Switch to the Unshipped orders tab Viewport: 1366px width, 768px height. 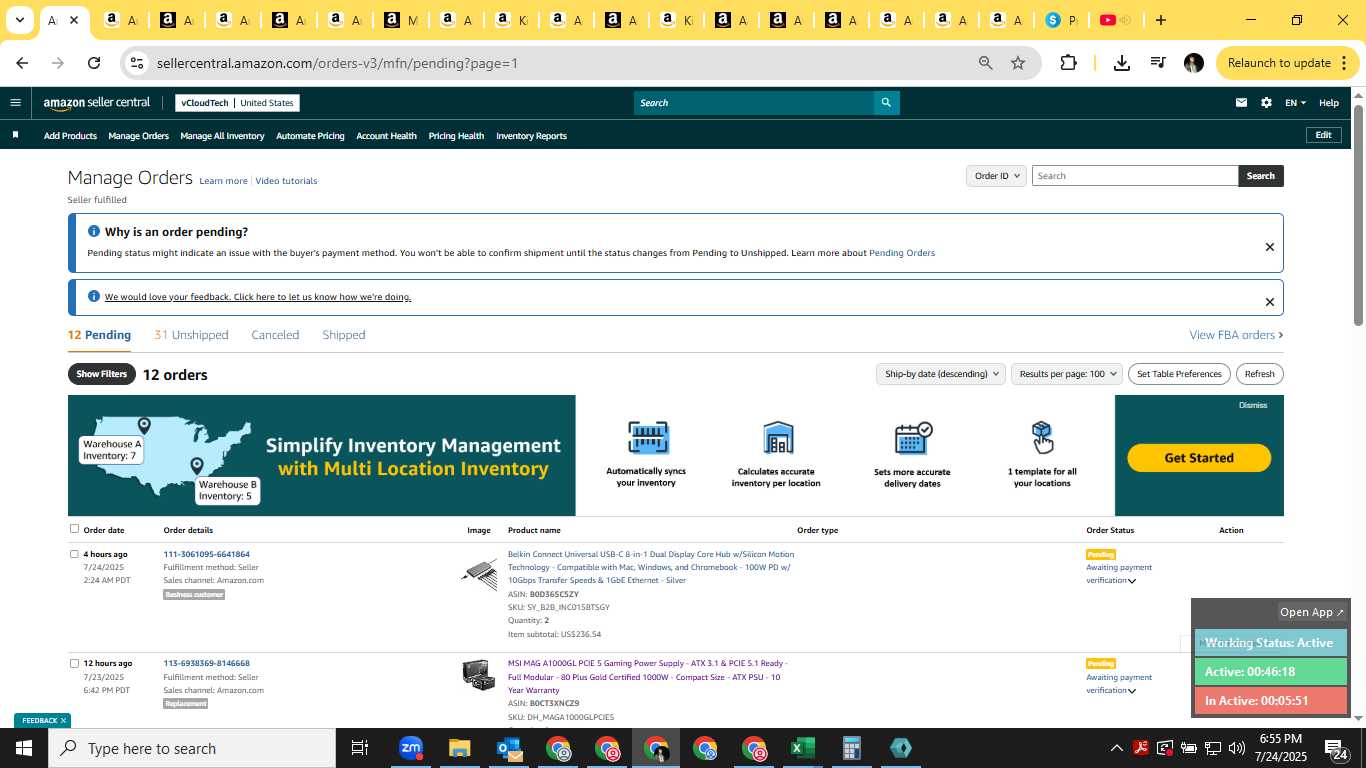point(191,335)
